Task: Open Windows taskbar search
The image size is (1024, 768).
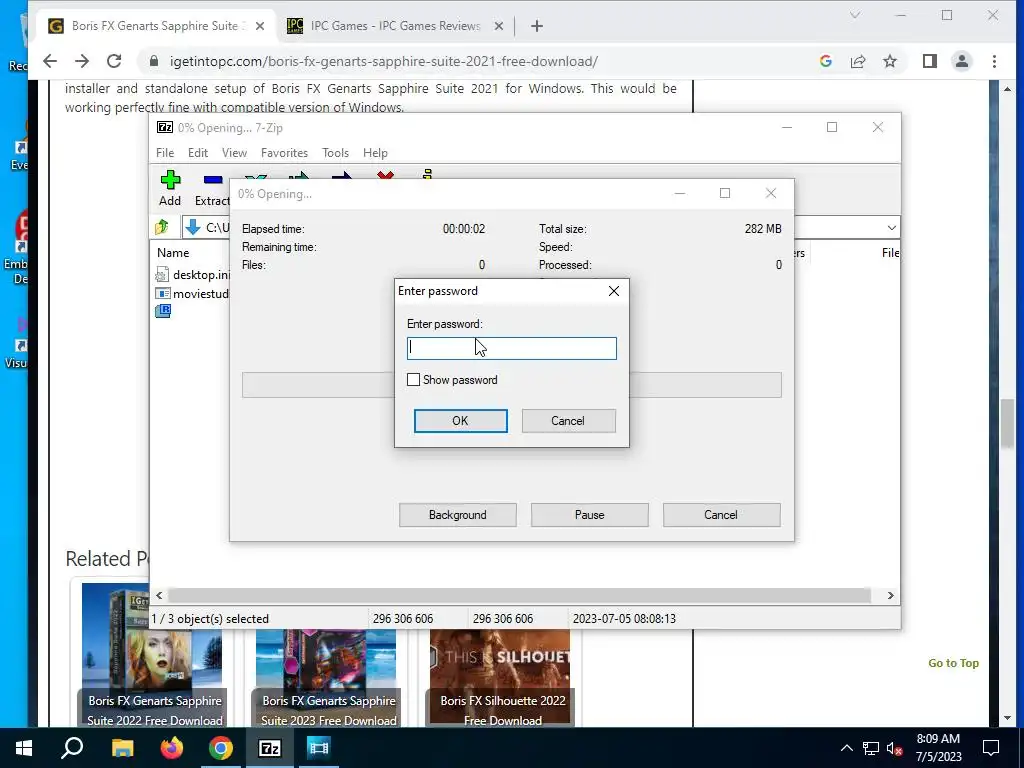Action: tap(72, 748)
